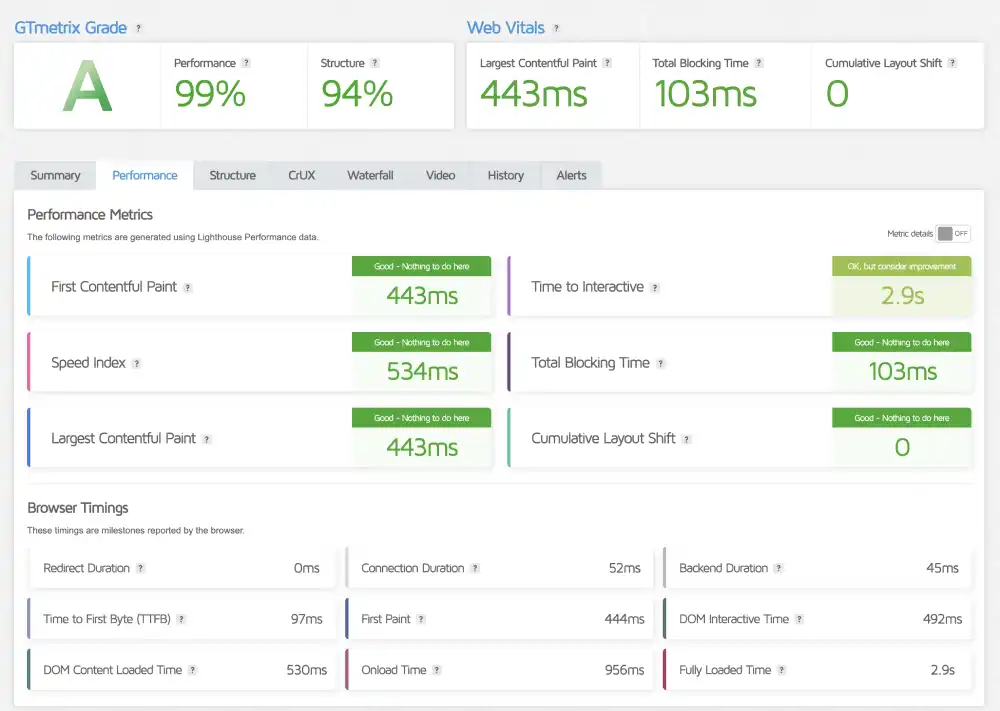This screenshot has height=711, width=1000.
Task: Select the Structure tab
Action: [232, 175]
